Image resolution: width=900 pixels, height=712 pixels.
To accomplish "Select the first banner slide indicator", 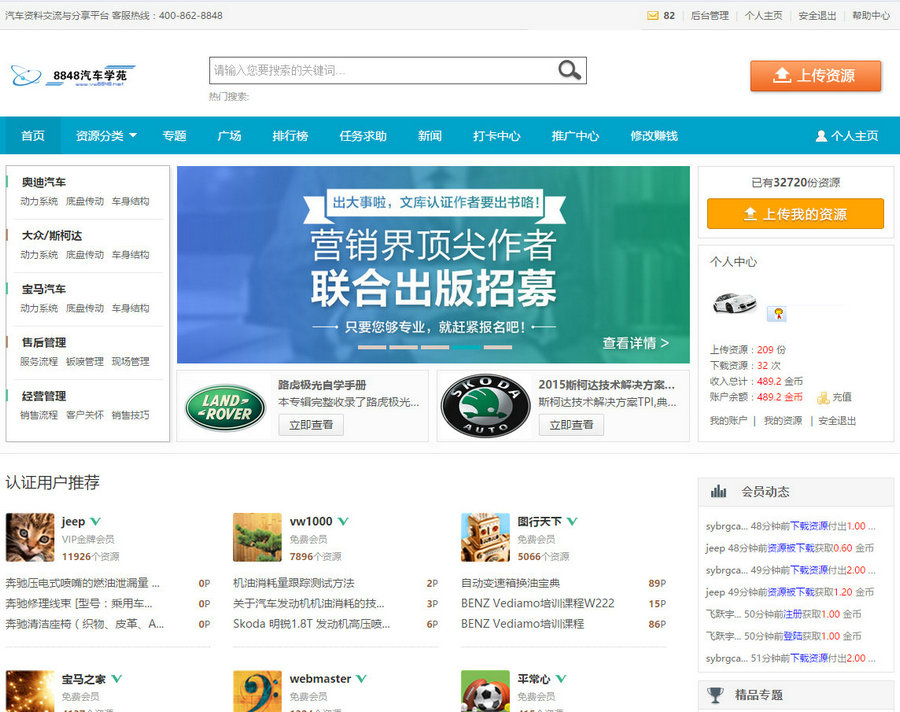I will pos(372,347).
